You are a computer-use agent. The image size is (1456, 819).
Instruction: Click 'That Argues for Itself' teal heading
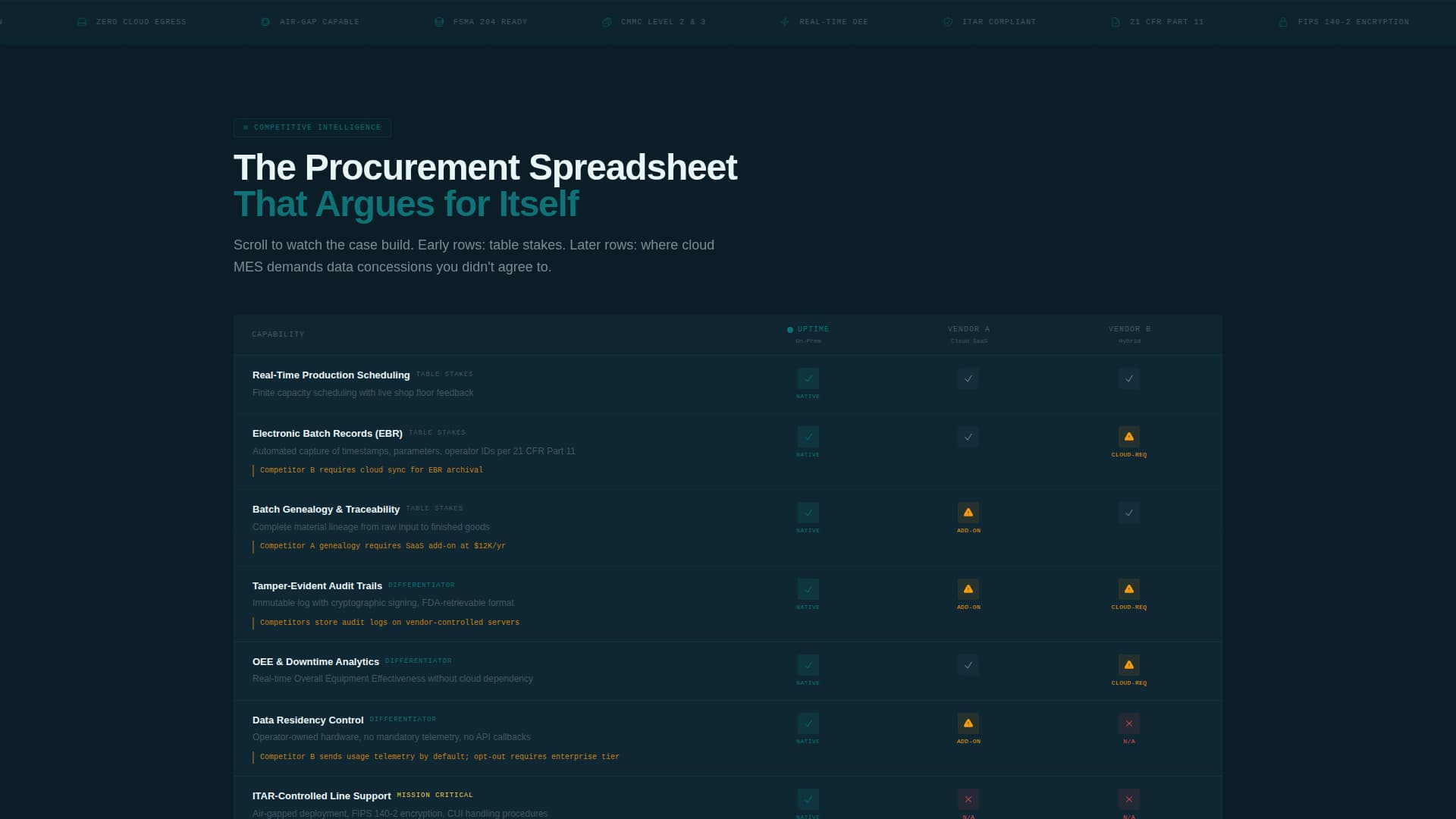point(406,204)
